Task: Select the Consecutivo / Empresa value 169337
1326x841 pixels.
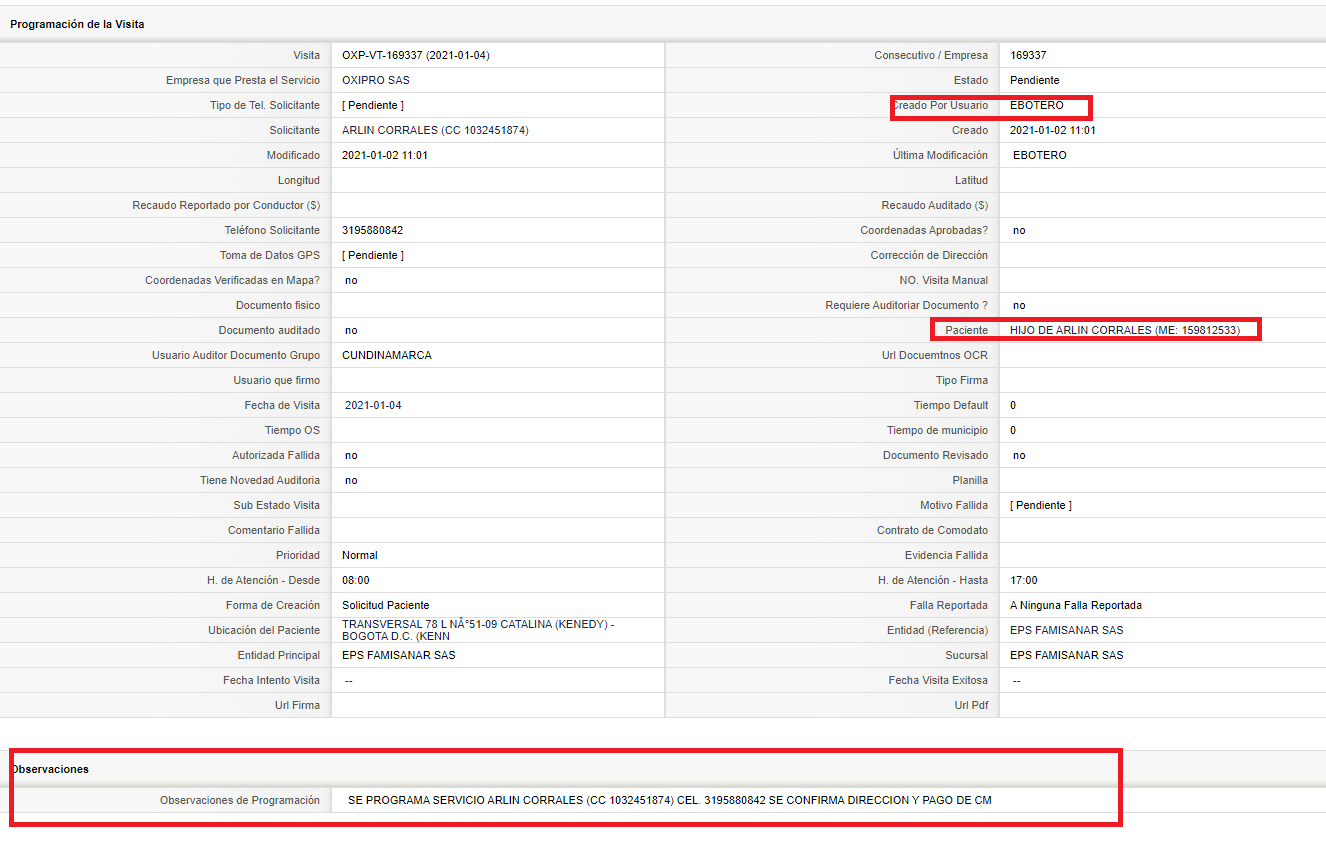Action: [x=1028, y=55]
